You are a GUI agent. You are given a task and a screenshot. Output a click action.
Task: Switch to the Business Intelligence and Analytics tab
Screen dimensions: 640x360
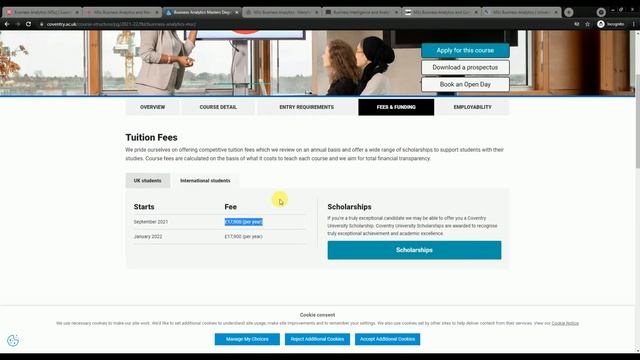(x=361, y=12)
